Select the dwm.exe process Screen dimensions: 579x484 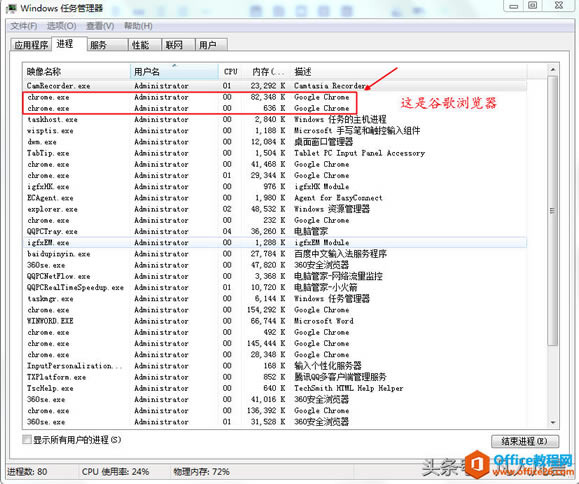275,142
